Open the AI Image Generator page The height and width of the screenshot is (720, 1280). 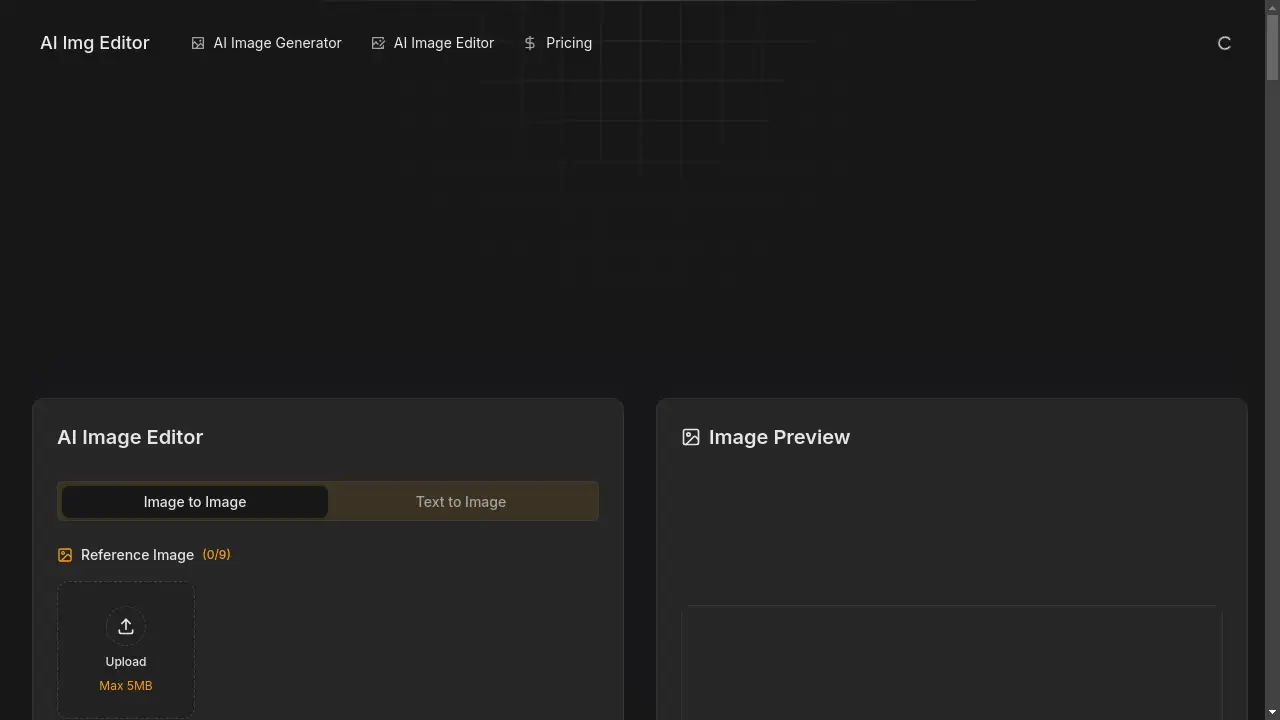pos(277,43)
